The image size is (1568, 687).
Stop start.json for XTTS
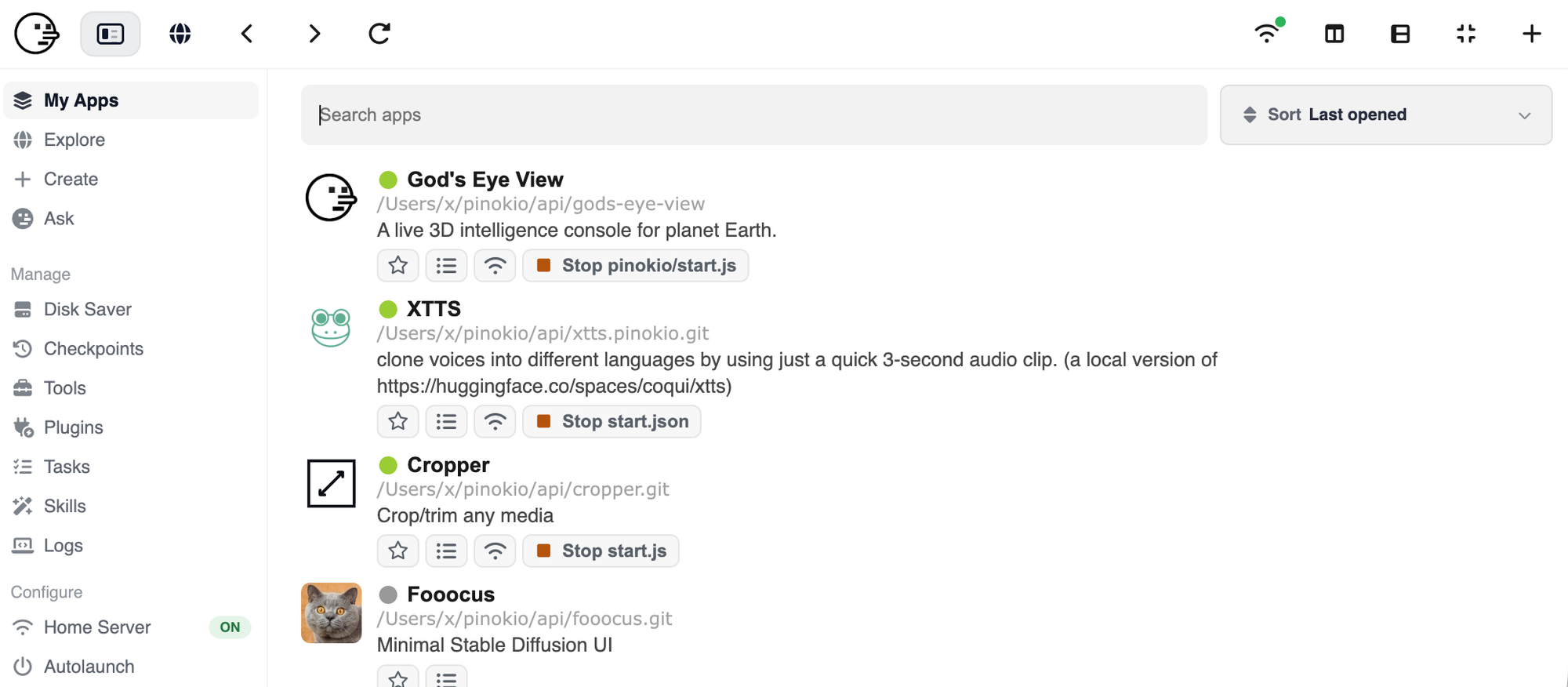click(x=612, y=421)
